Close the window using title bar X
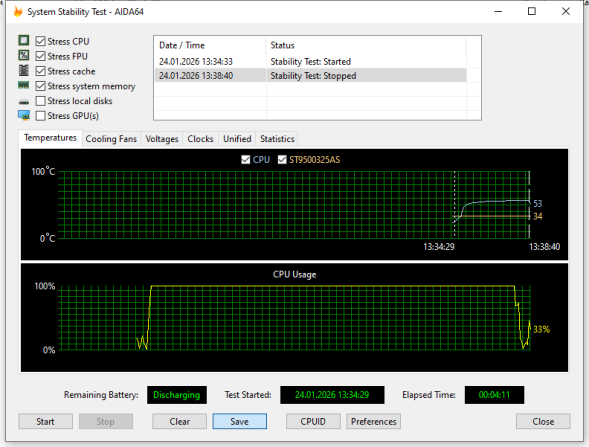This screenshot has height=447, width=589. pos(566,12)
